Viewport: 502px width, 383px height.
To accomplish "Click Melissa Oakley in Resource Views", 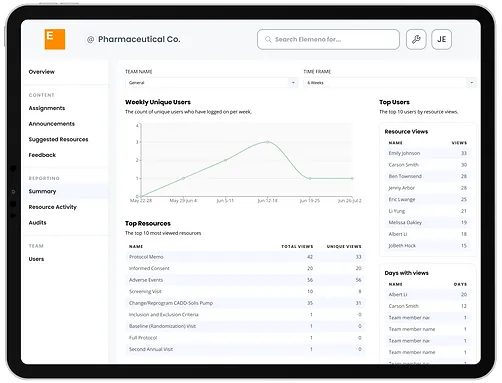I will pos(405,222).
